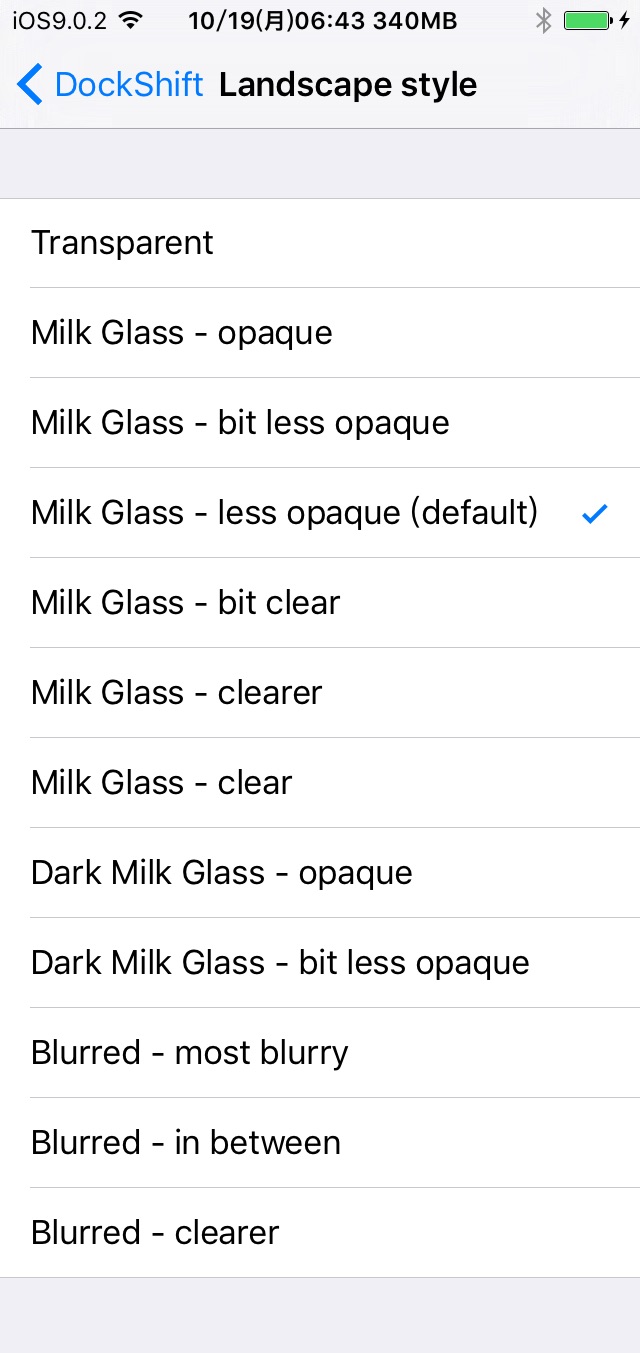Choose Milk Glass - opaque
The image size is (640, 1353).
(320, 333)
